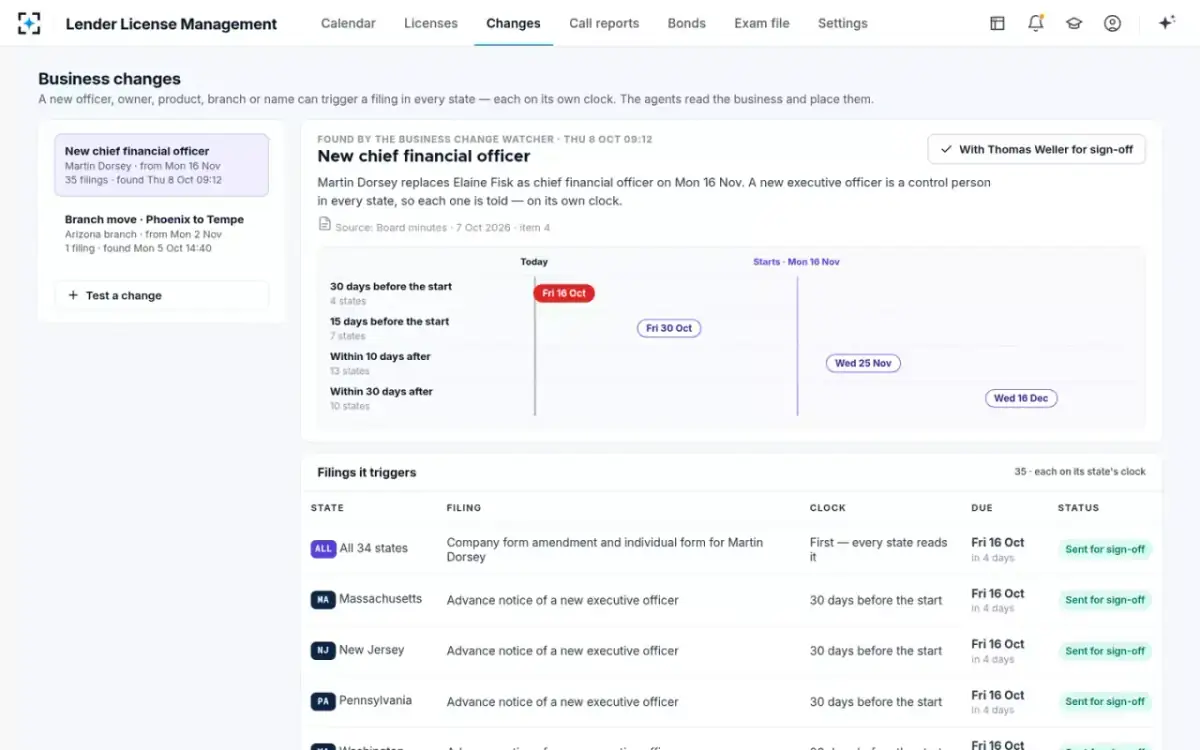
Task: Click the Wed 25 Nov timeline marker
Action: (x=863, y=363)
